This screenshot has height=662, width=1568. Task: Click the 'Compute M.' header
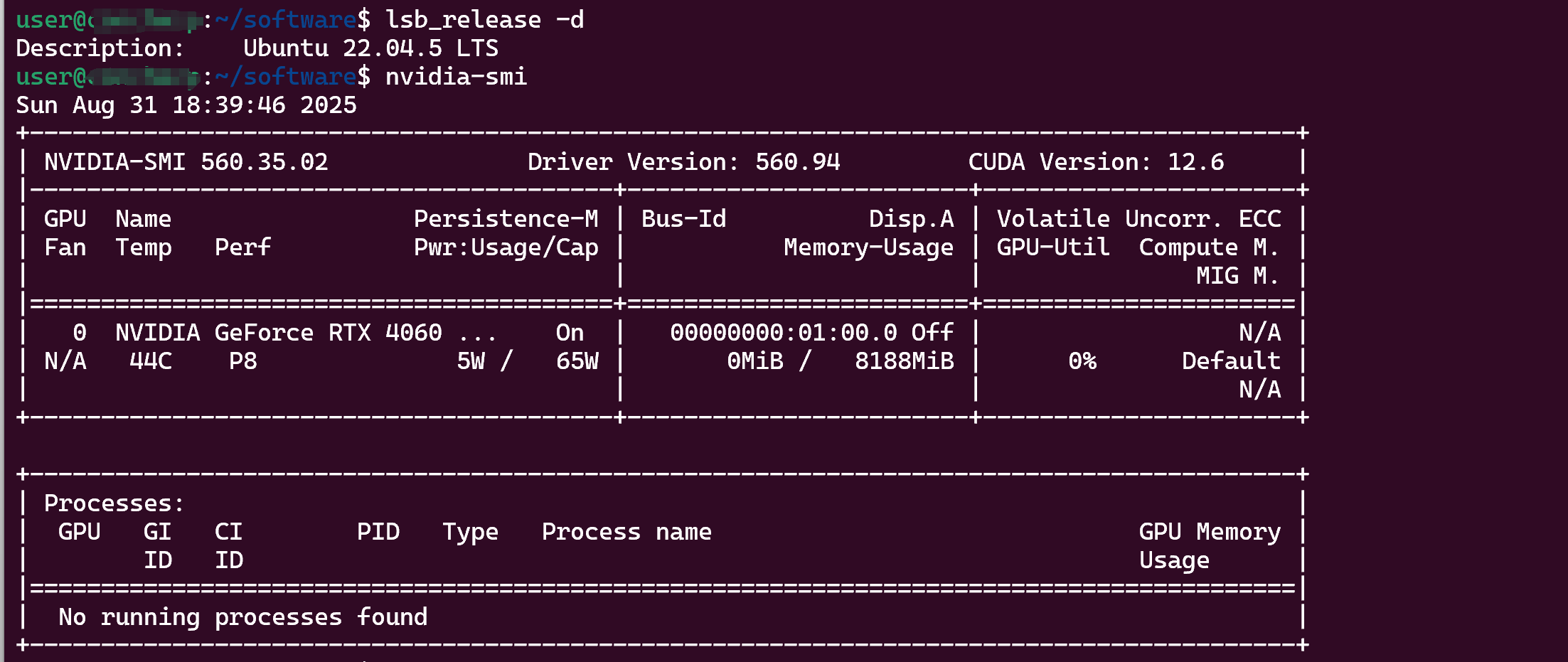[x=1210, y=247]
